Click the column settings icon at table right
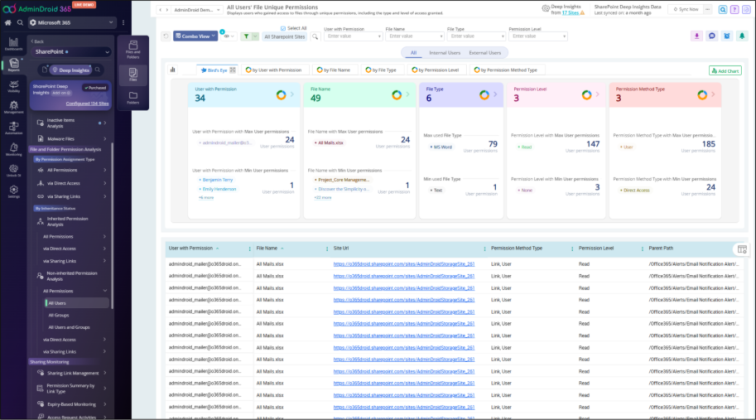Screen dimensions: 756x420 (x=742, y=249)
